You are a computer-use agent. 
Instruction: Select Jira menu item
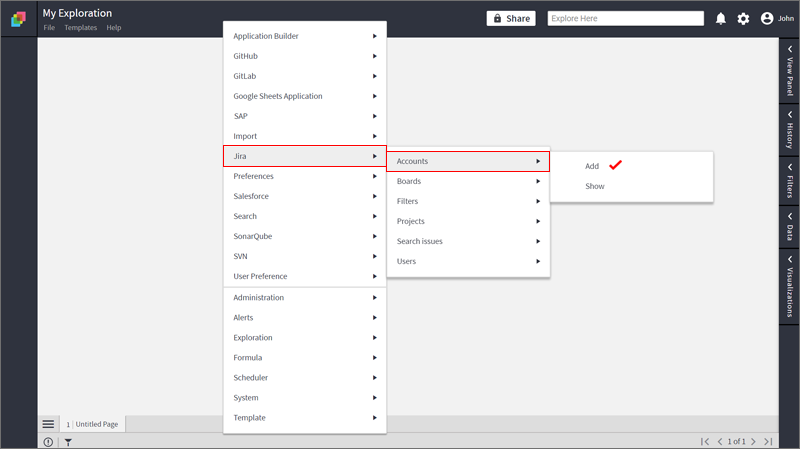(305, 156)
